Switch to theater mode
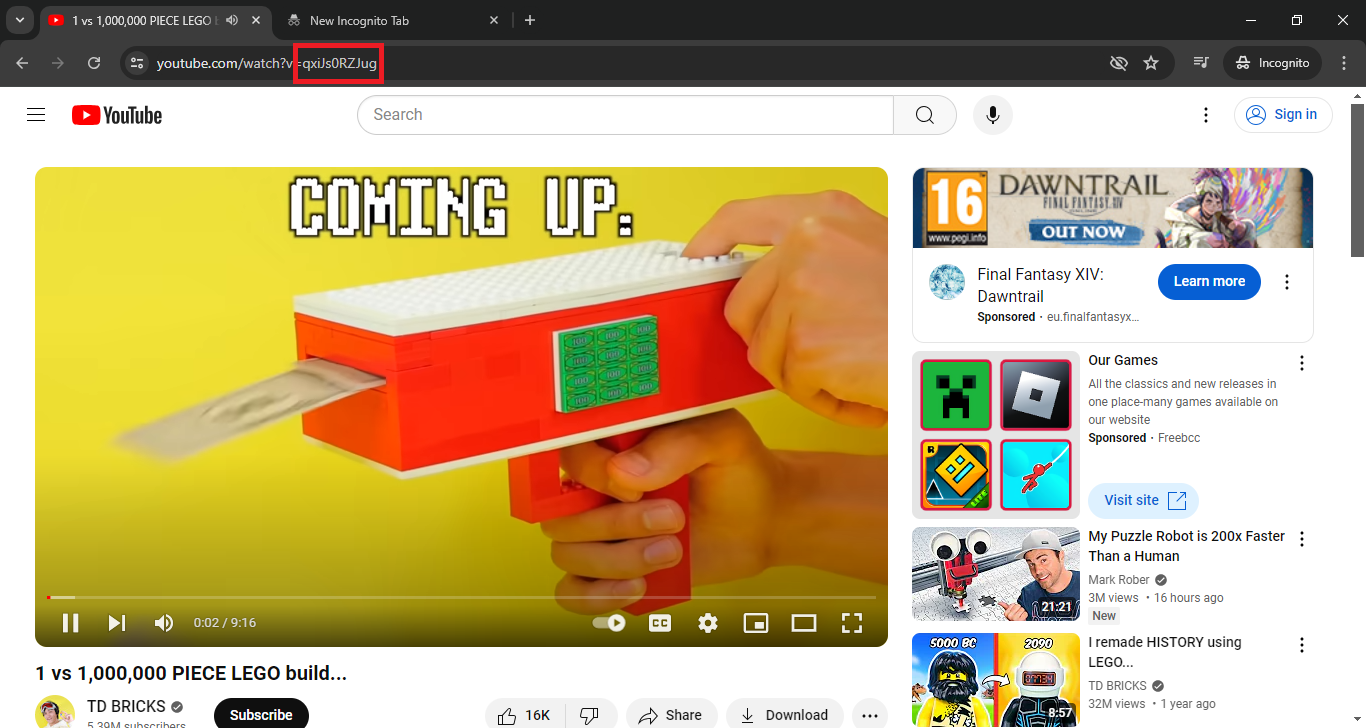 804,623
